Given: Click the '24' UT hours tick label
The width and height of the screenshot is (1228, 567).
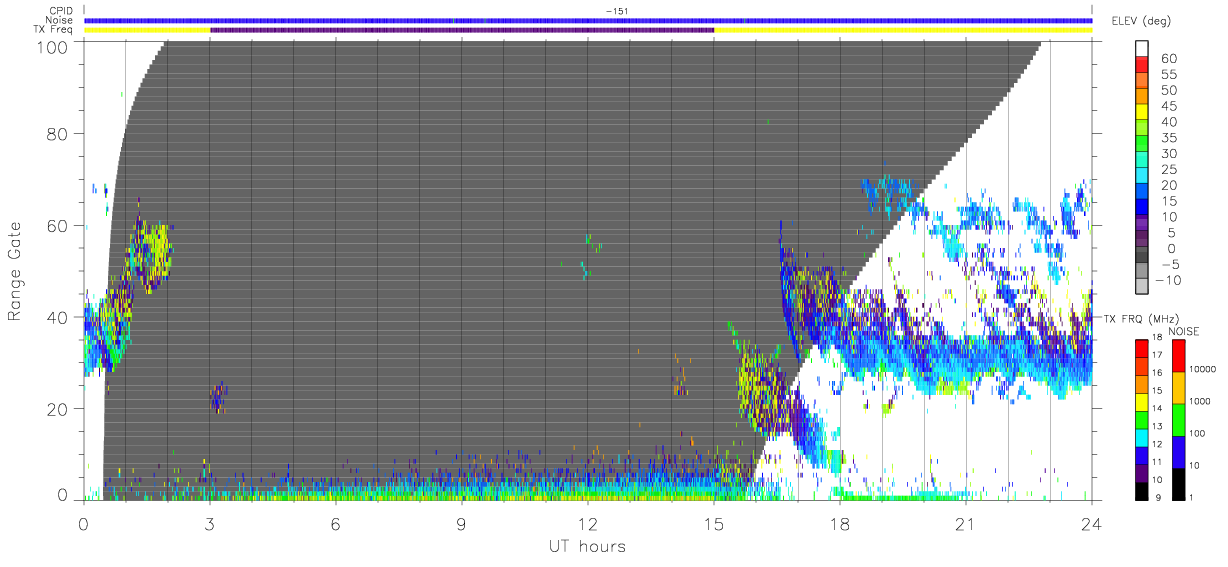Looking at the screenshot, I should pos(1092,524).
